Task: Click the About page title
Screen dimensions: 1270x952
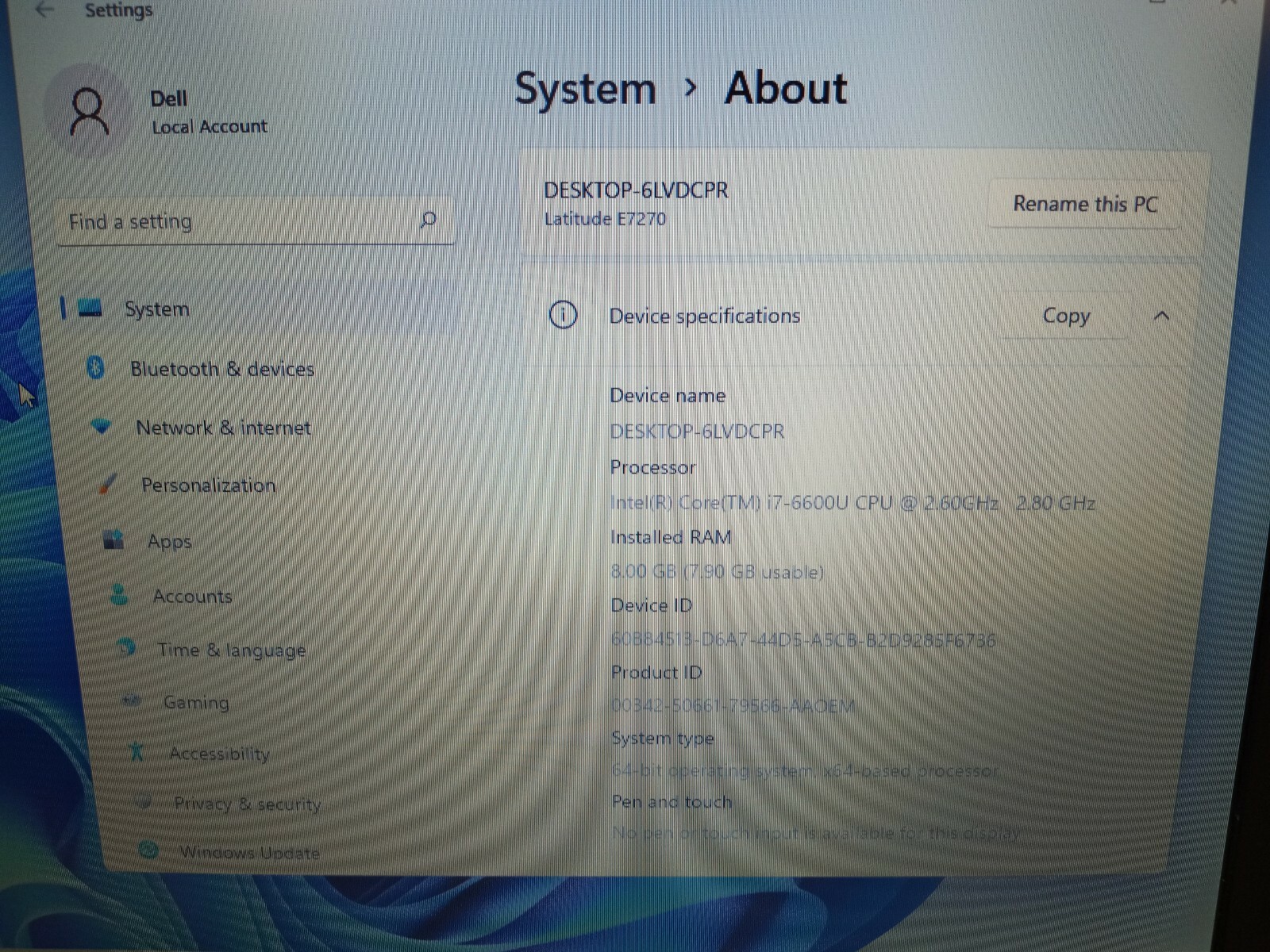Action: click(786, 87)
